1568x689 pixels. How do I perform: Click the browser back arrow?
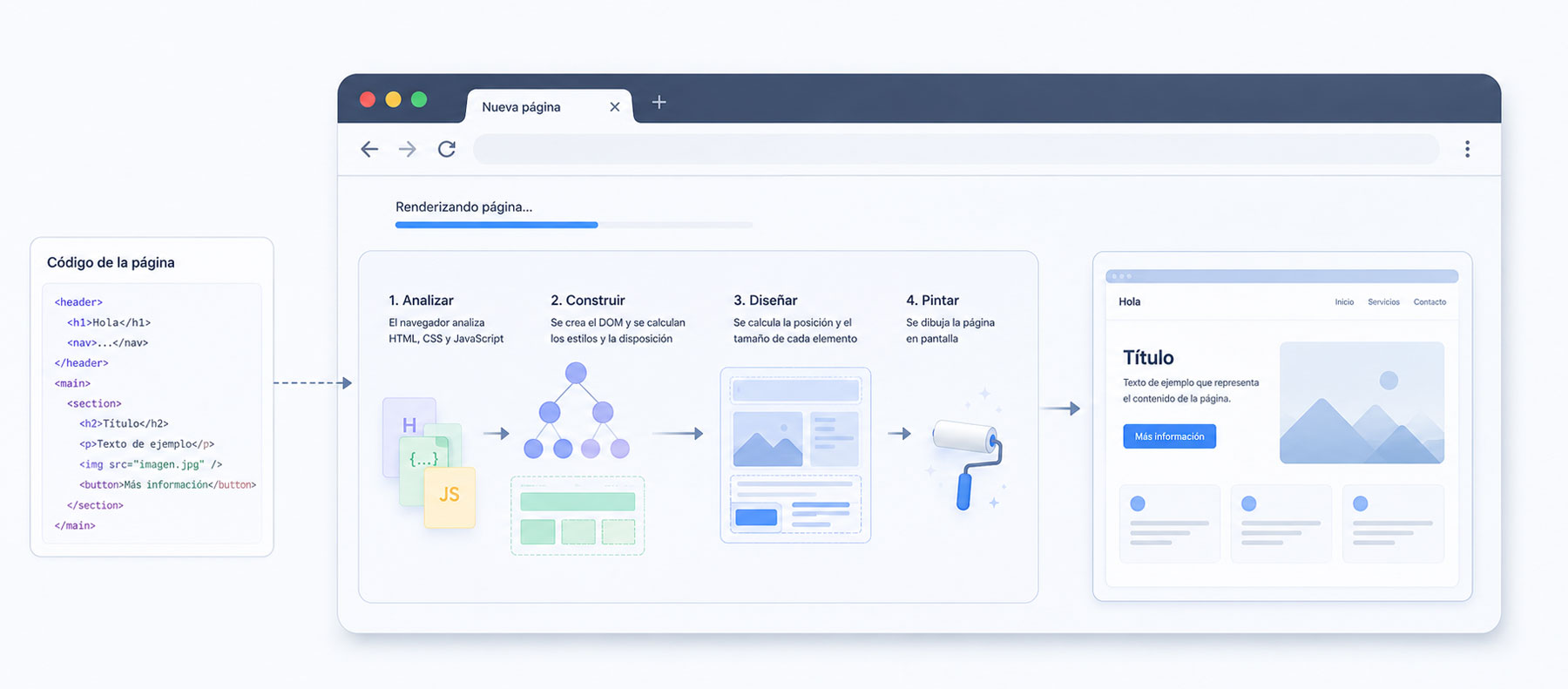pos(369,149)
